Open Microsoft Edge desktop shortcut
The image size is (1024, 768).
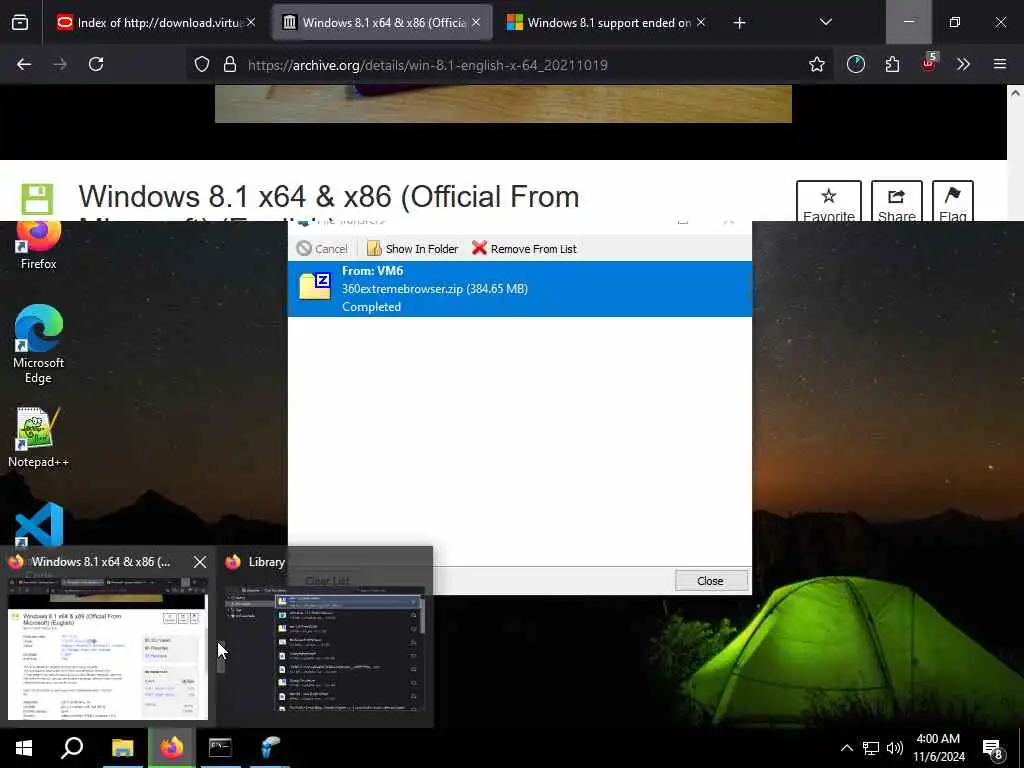(39, 344)
